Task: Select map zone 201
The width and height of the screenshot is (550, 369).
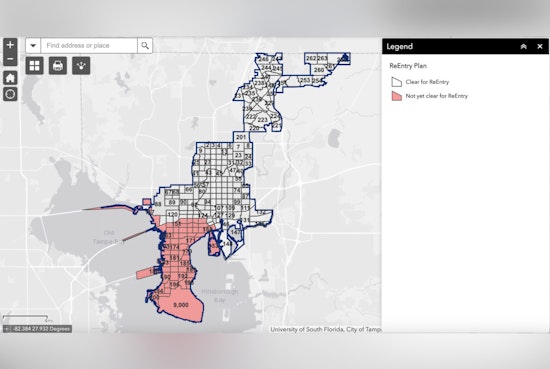Action: coord(241,137)
